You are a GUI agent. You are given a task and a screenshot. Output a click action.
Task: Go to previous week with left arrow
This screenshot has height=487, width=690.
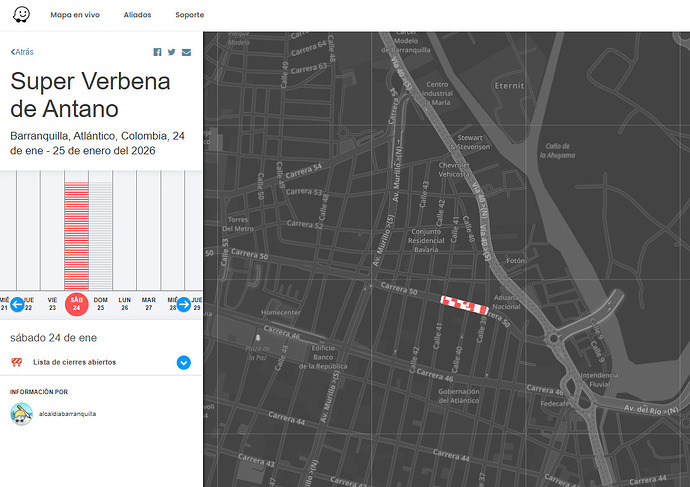pyautogui.click(x=17, y=304)
